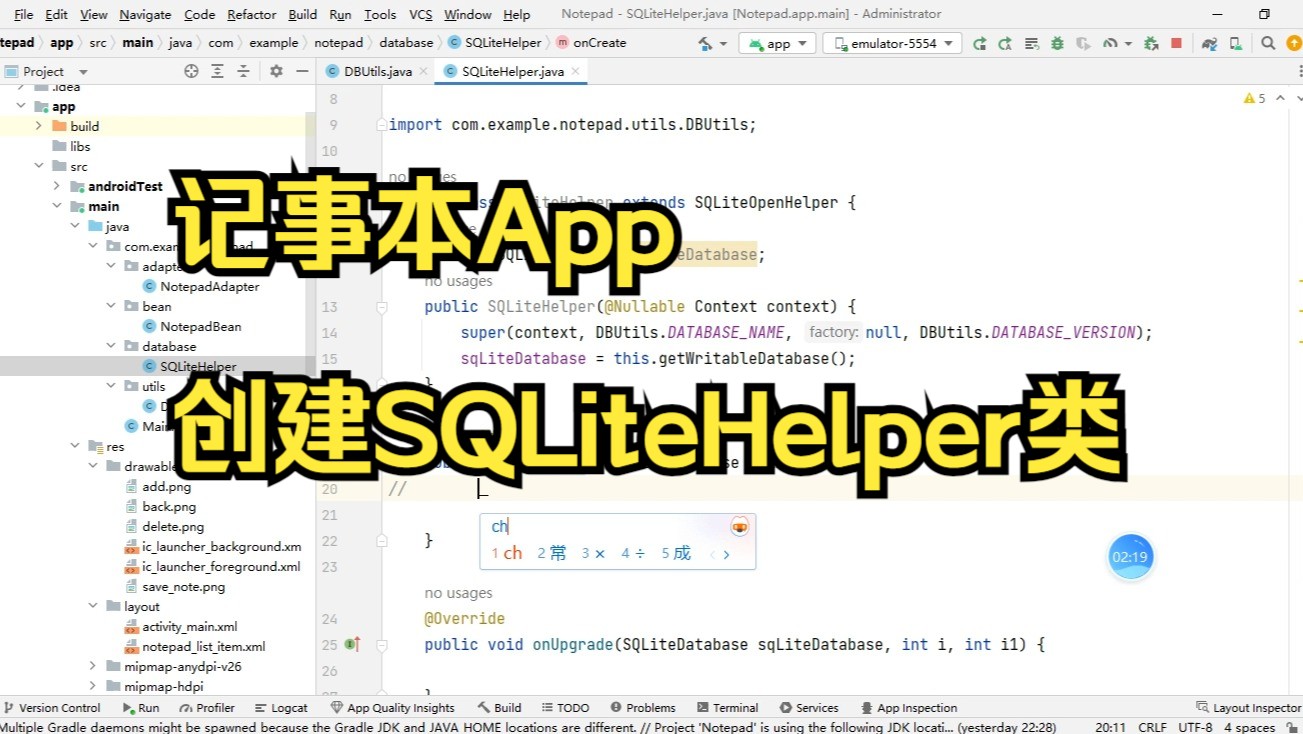Image resolution: width=1303 pixels, height=734 pixels.
Task: Open the emulator-5554 device dropdown
Action: click(891, 43)
